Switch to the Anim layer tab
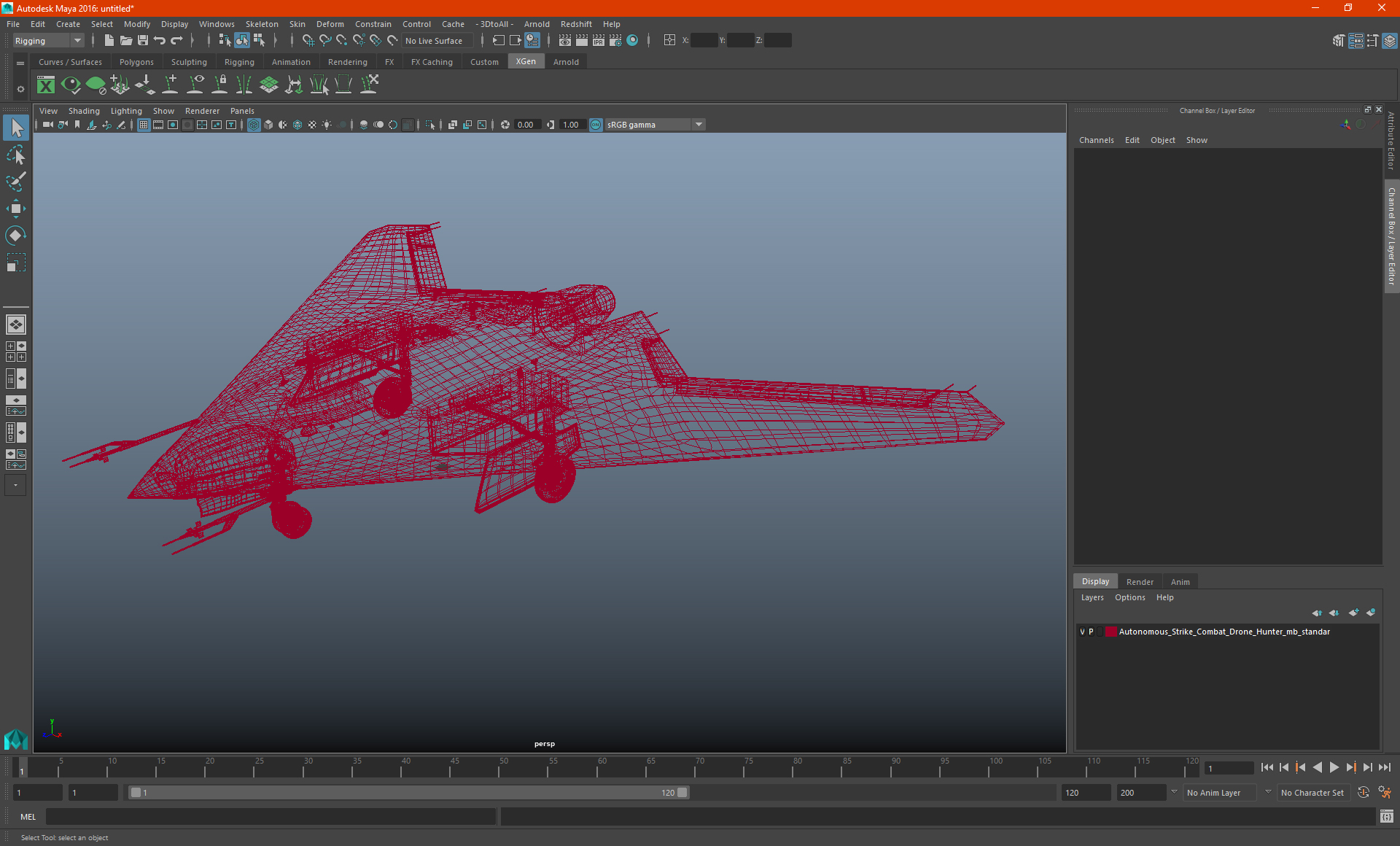The image size is (1400, 846). coord(1180,582)
